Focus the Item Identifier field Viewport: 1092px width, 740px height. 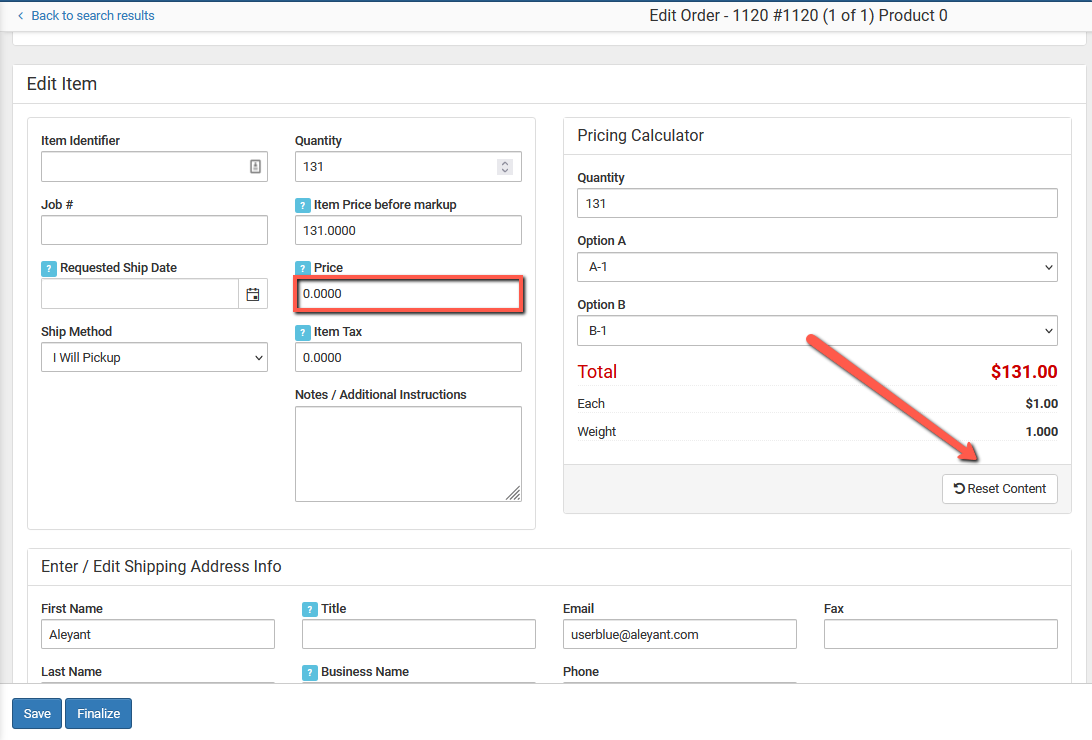(x=155, y=166)
